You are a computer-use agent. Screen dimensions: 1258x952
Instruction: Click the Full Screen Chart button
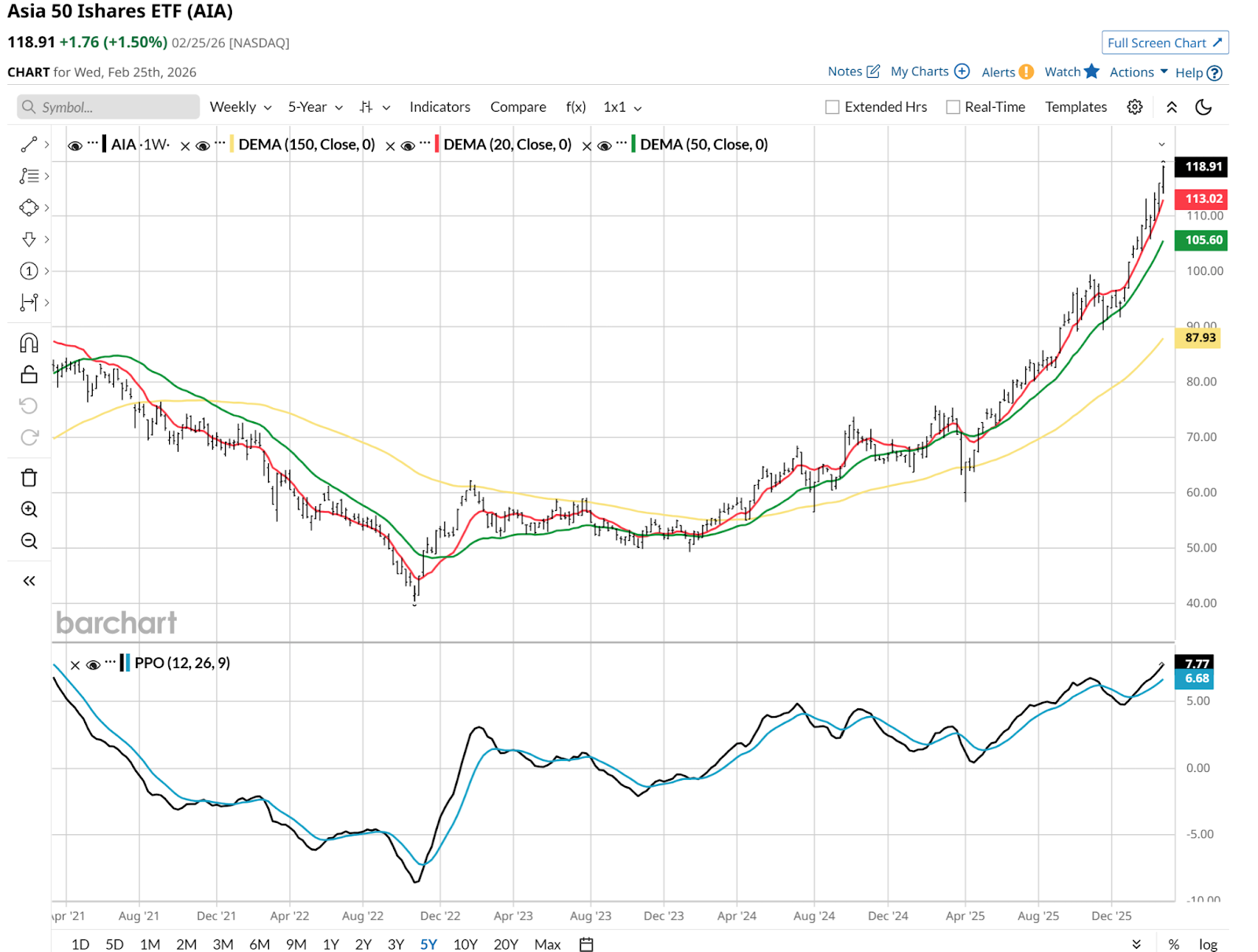[x=1164, y=43]
